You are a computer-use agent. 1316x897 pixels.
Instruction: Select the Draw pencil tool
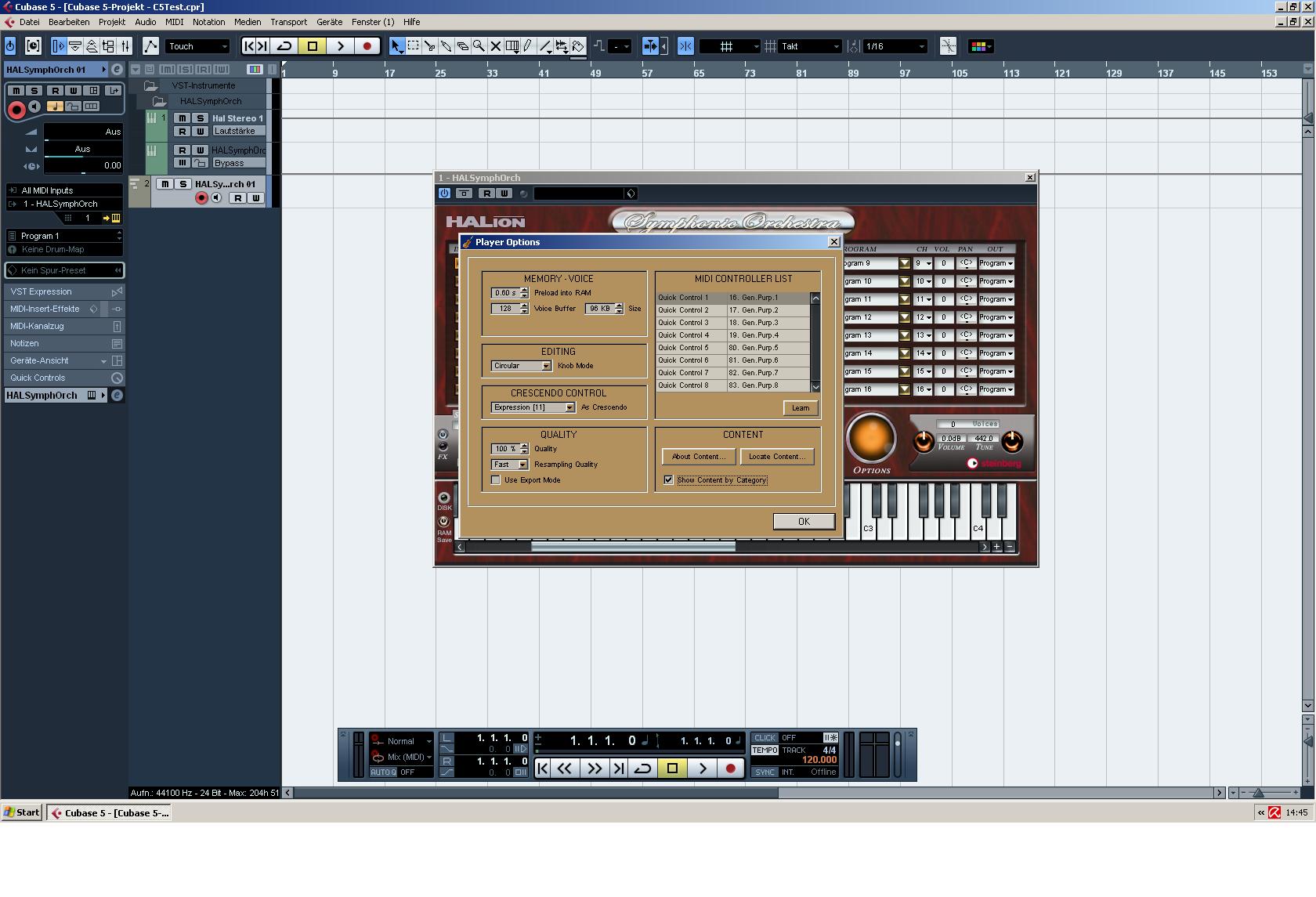(528, 46)
